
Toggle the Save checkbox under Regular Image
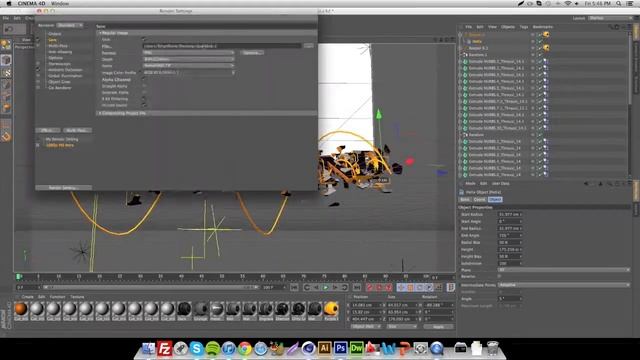(144, 39)
